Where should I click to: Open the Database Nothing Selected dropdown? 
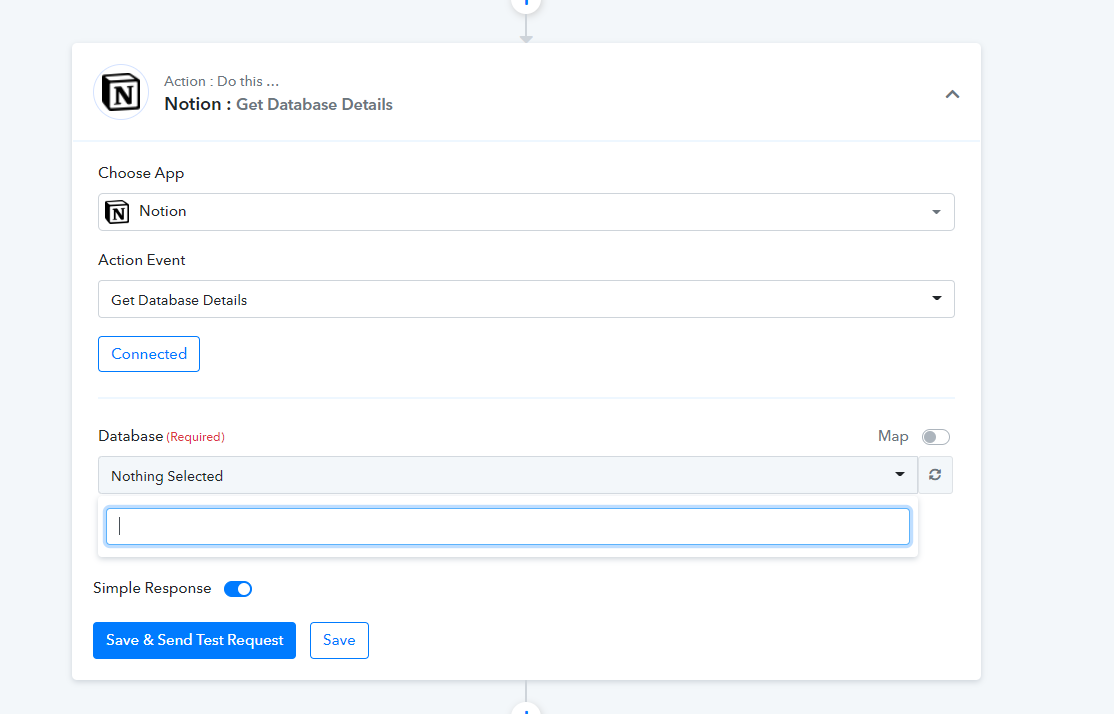(x=507, y=475)
